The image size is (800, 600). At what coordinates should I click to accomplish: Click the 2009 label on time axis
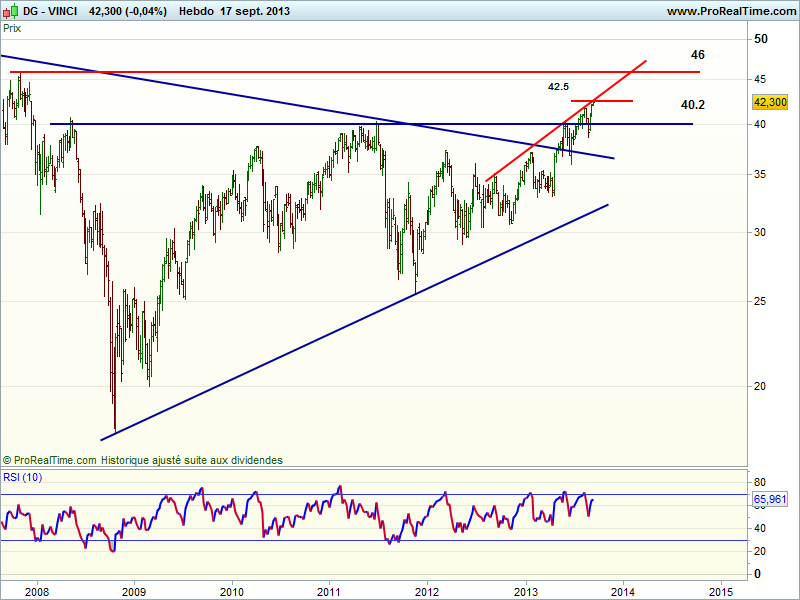(134, 590)
